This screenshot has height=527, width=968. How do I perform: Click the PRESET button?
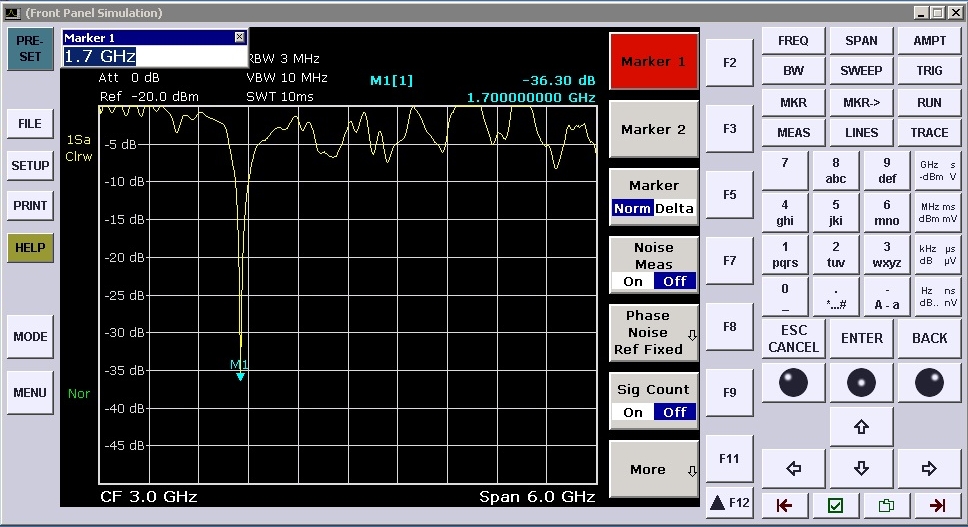click(x=30, y=49)
